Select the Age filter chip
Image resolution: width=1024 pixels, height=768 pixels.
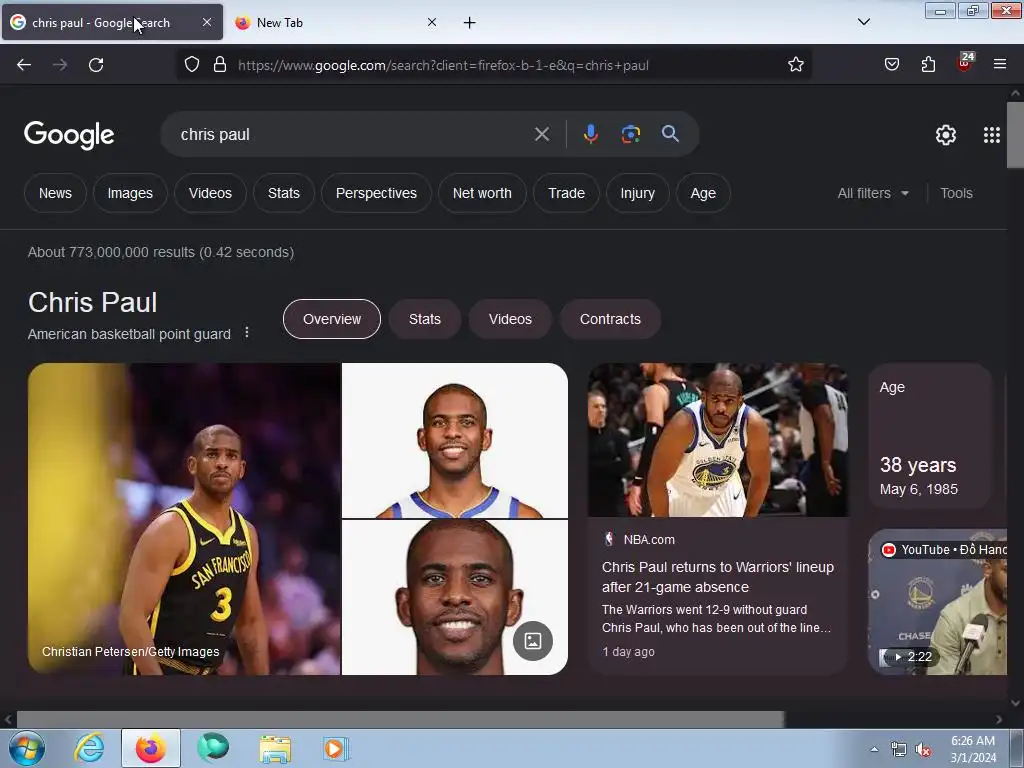pos(703,193)
